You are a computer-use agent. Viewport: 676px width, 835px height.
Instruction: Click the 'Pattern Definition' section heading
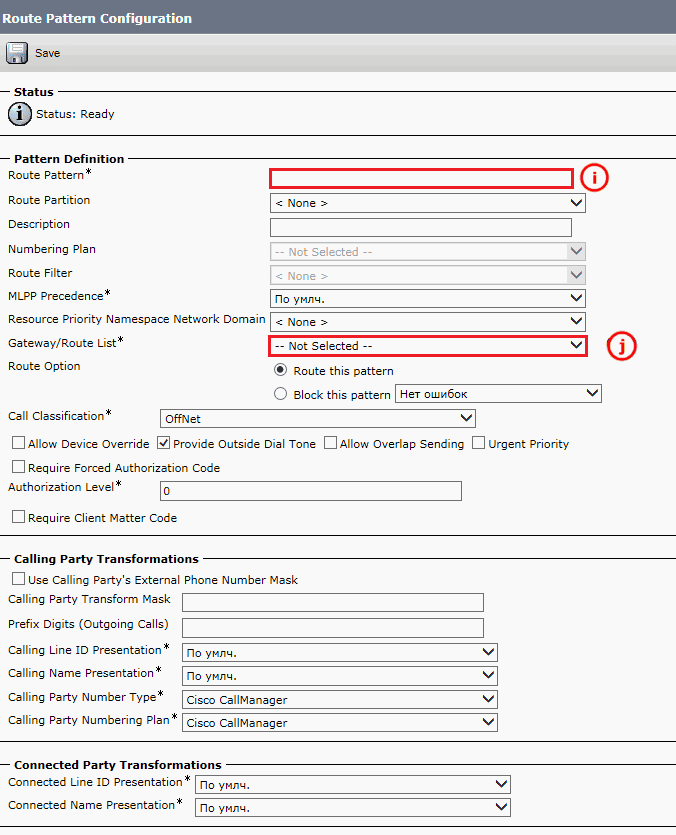point(69,159)
